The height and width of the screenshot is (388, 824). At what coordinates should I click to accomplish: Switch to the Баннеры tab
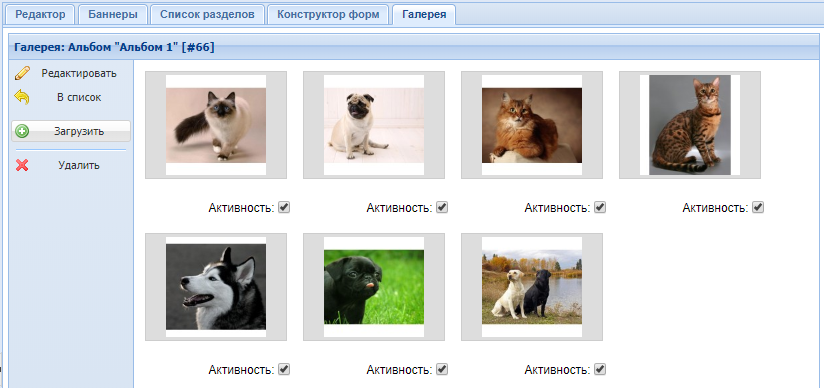(113, 14)
